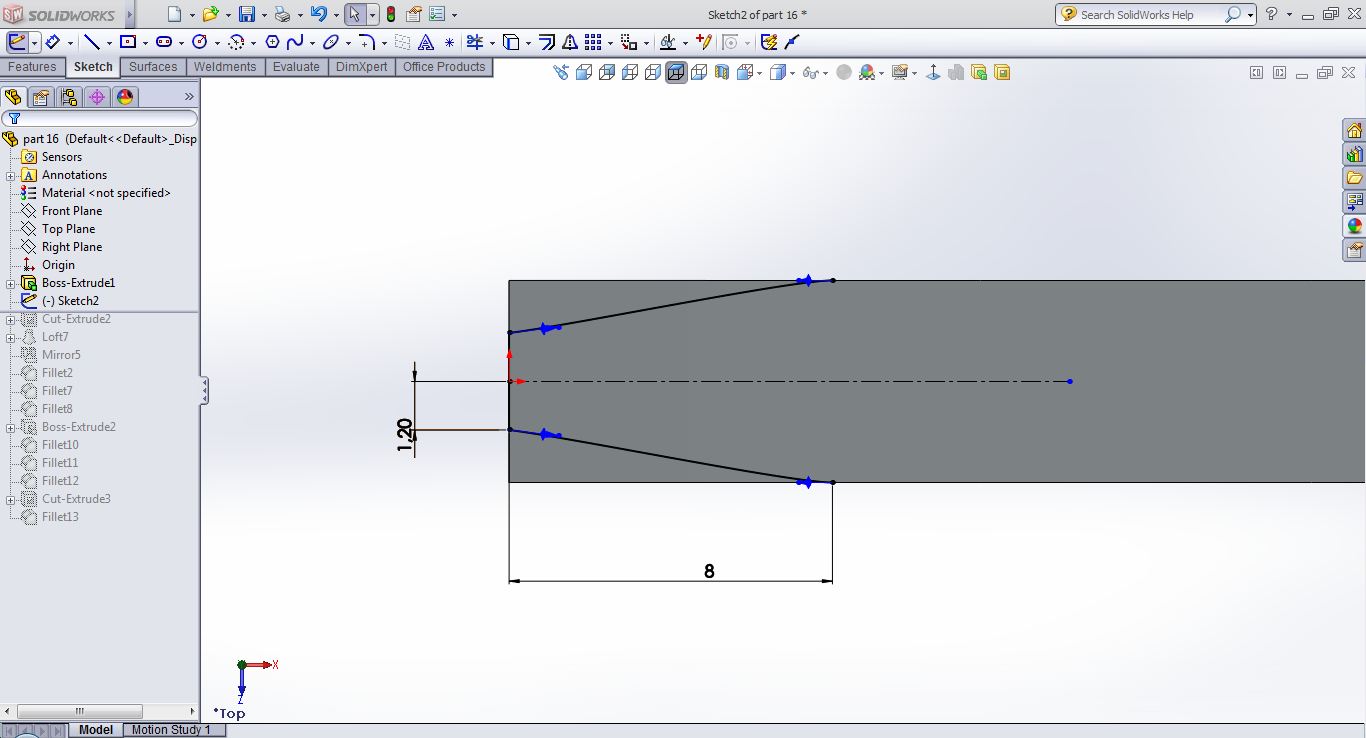Toggle the Exit Sketch button
1366x738 pixels.
tap(17, 42)
